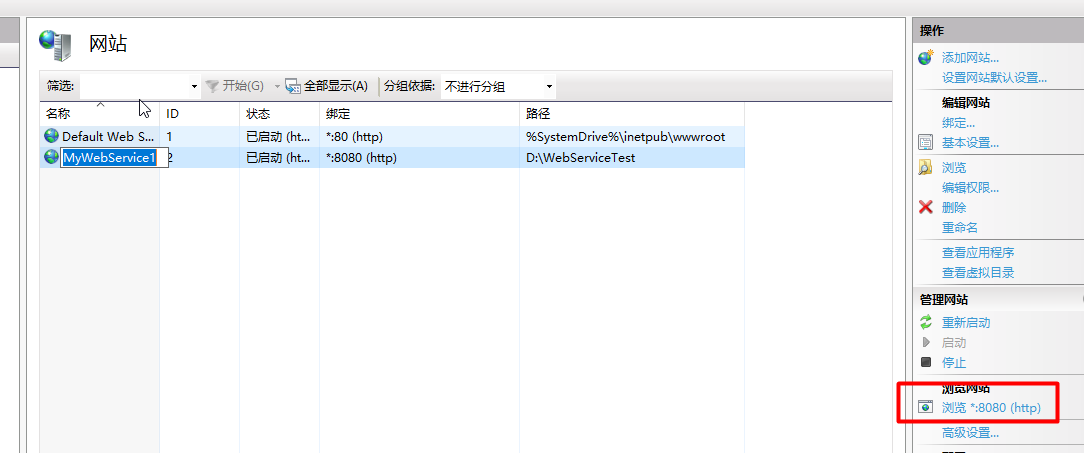Click the red 删除 X icon
Viewport: 1084px width, 453px height.
pyautogui.click(x=926, y=207)
